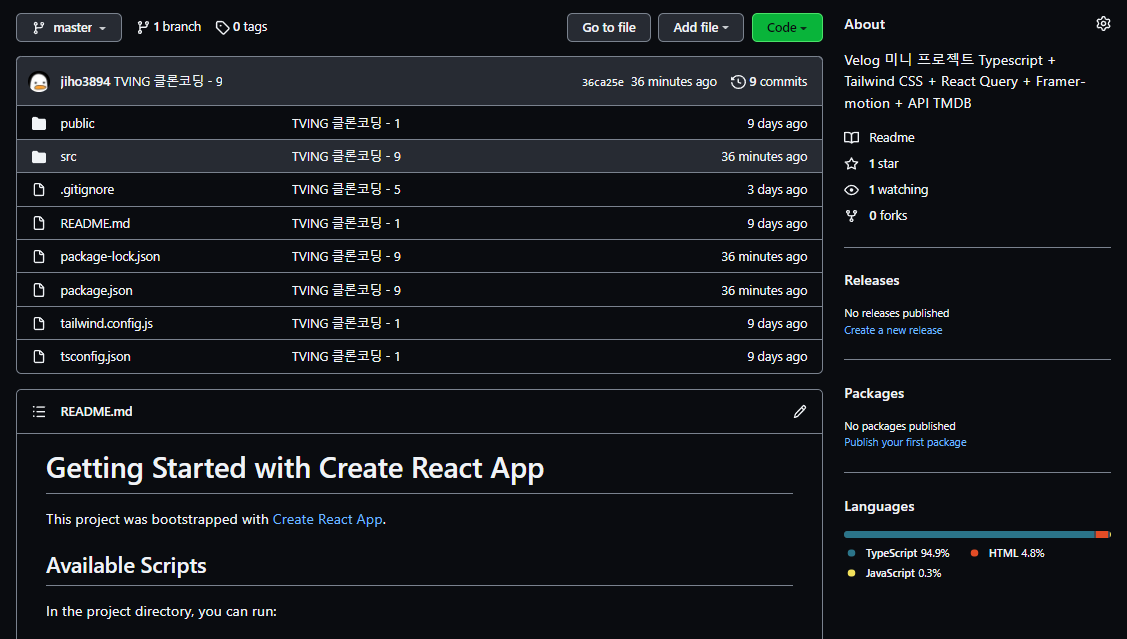
Task: Click the star icon beside 1 star
Action: pyautogui.click(x=852, y=164)
